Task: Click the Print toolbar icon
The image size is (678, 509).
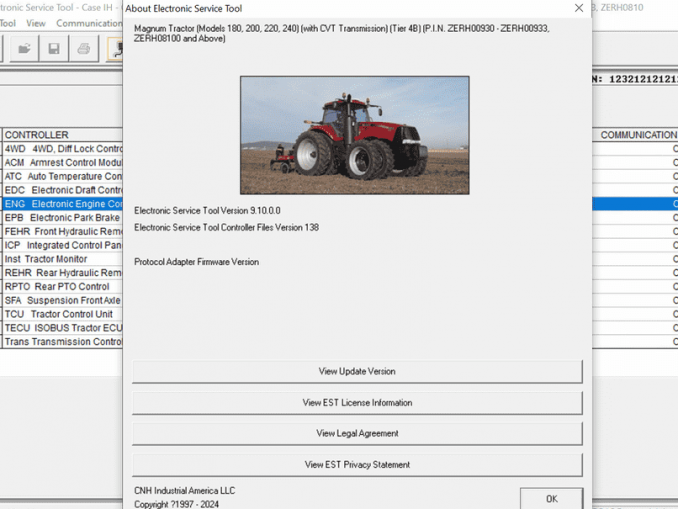Action: click(84, 48)
